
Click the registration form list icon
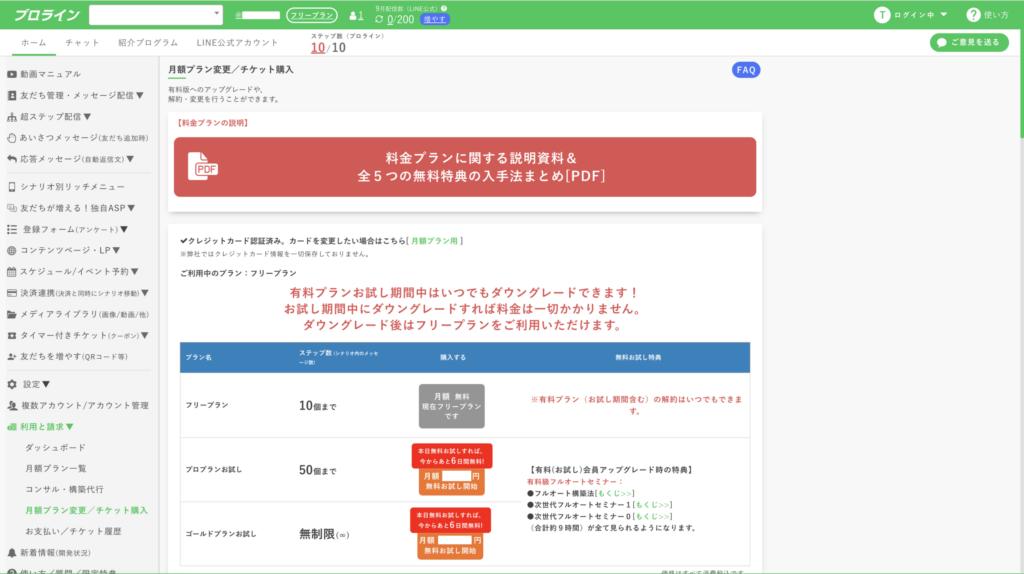coord(12,229)
